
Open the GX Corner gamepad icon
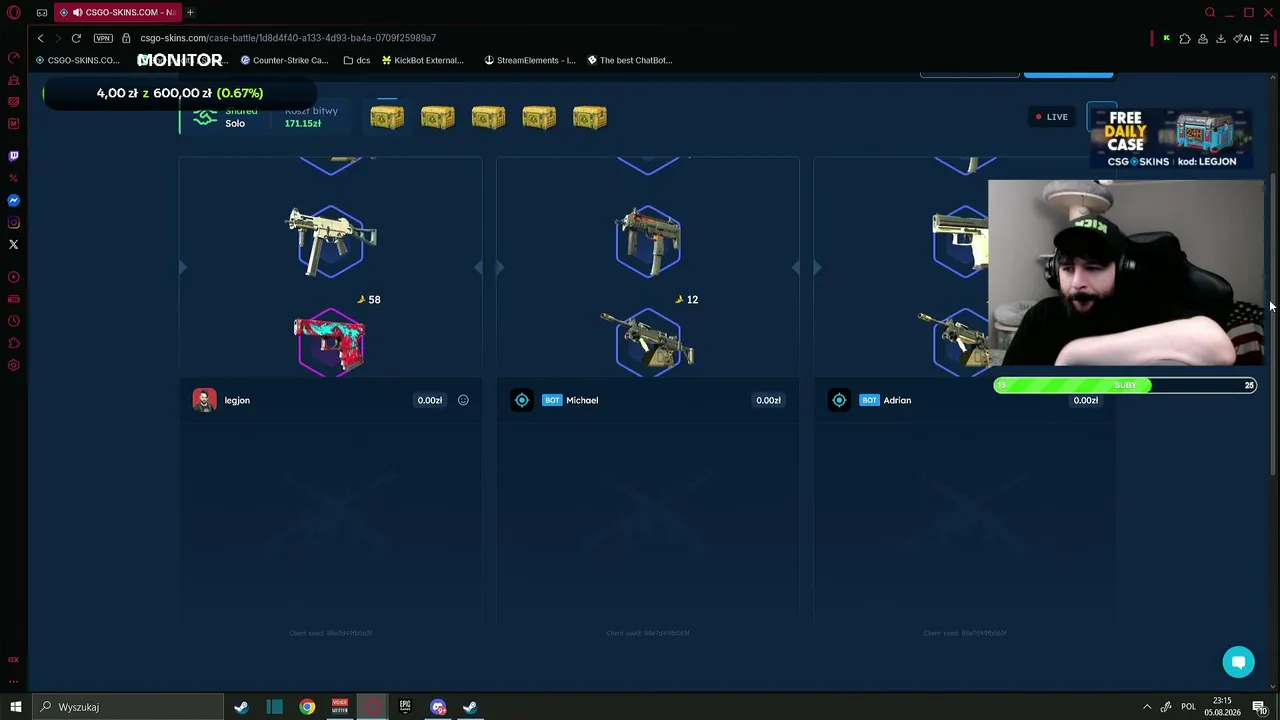[42, 13]
